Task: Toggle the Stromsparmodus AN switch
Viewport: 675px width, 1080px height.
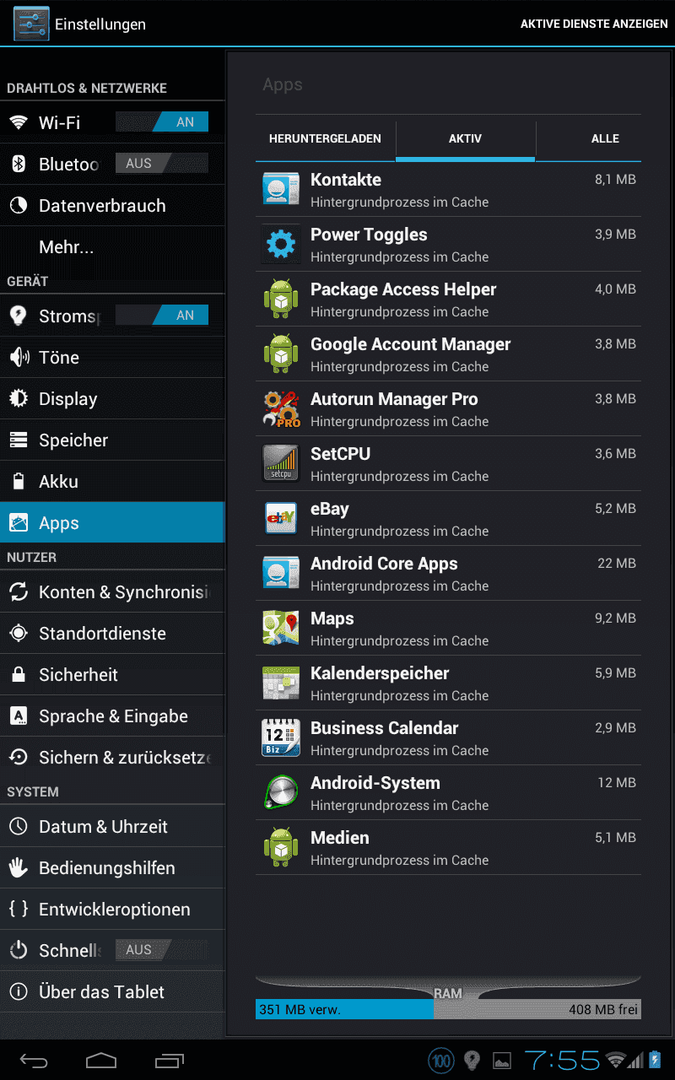Action: pyautogui.click(x=162, y=315)
